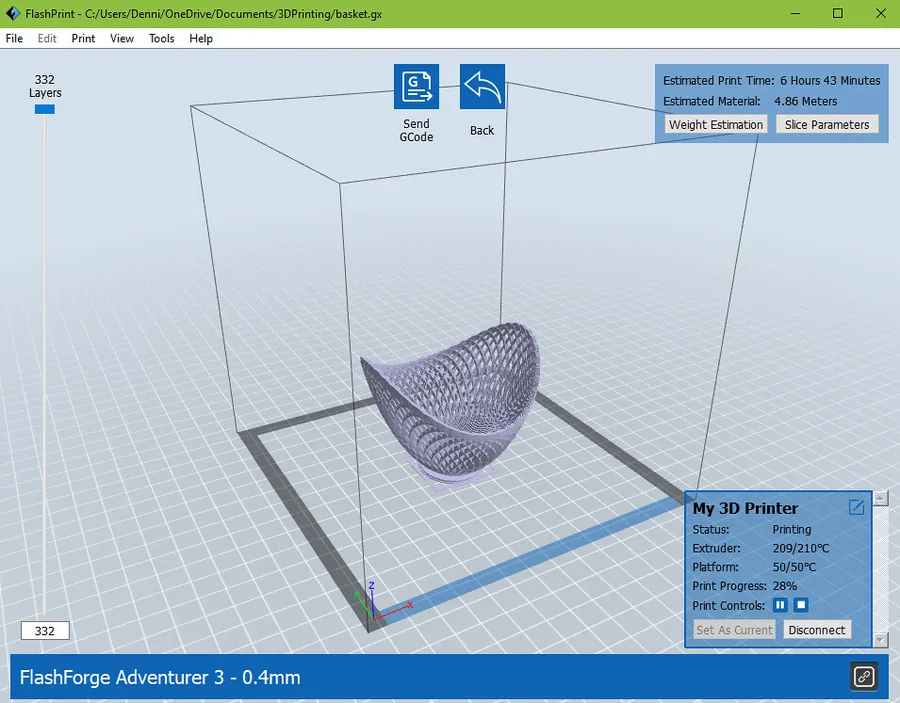Open the File menu

pos(14,38)
